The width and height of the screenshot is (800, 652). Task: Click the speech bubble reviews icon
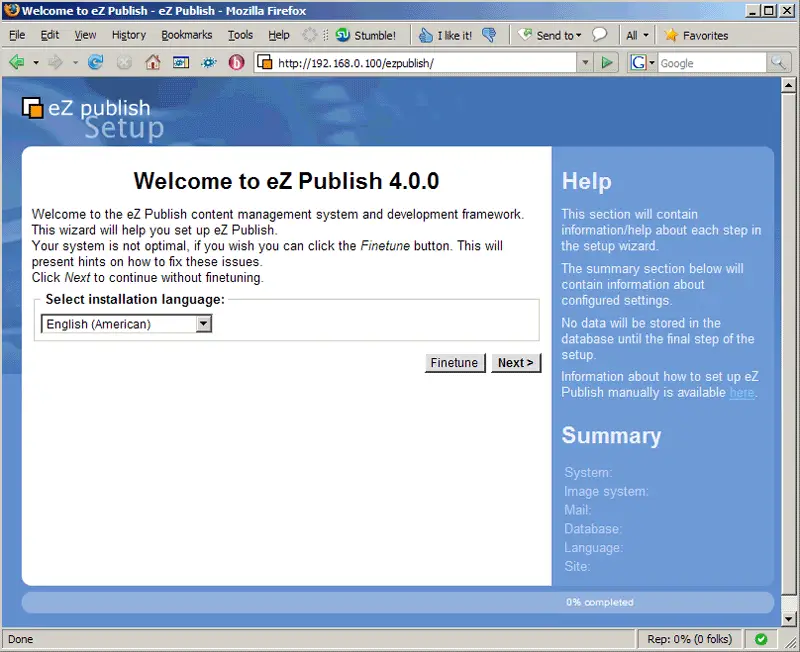(599, 35)
